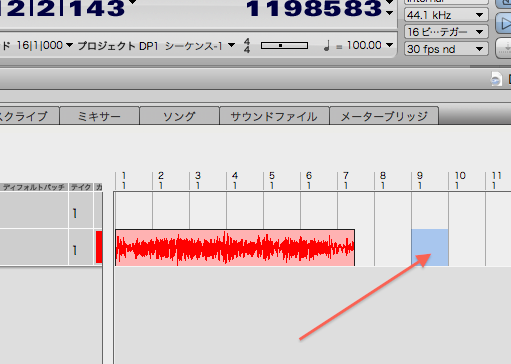Click the quarter note tempo icon
The width and height of the screenshot is (511, 364).
click(x=327, y=45)
